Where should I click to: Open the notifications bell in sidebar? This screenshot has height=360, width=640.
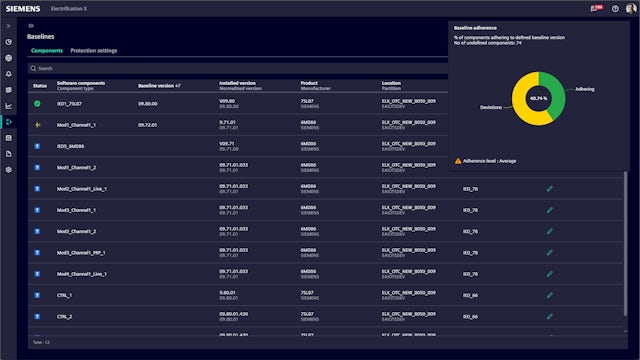[9, 74]
